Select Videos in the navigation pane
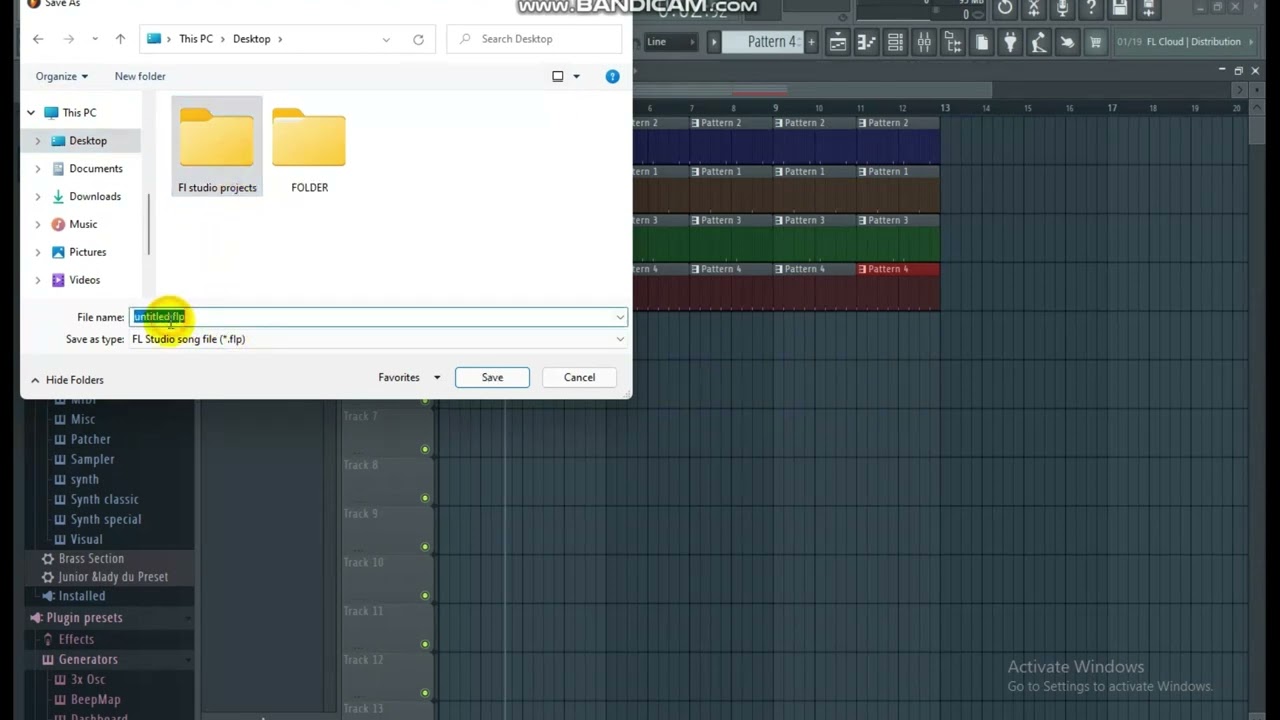The image size is (1280, 720). tap(84, 280)
